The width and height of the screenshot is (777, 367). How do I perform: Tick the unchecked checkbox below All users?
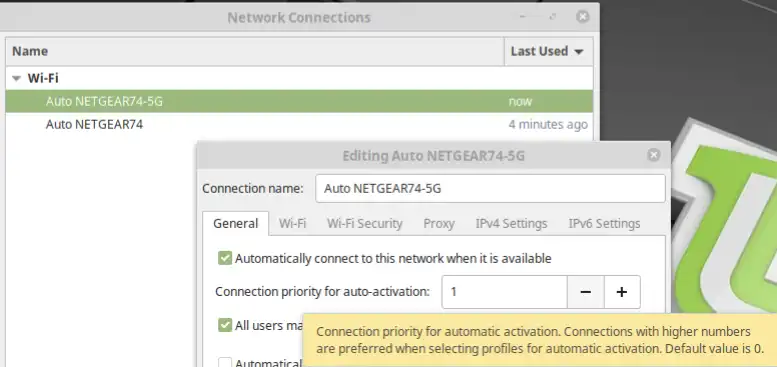pyautogui.click(x=225, y=363)
